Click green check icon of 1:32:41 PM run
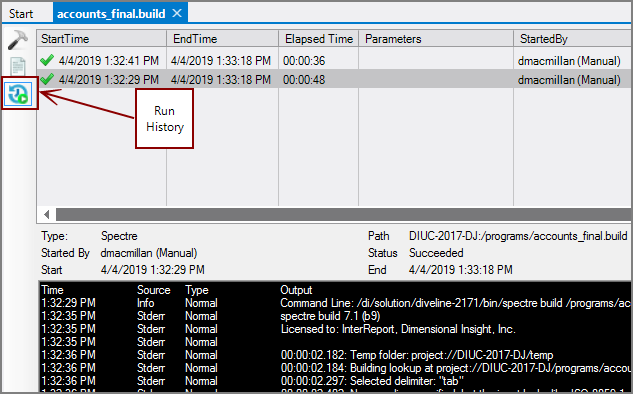Image resolution: width=633 pixels, height=394 pixels. pyautogui.click(x=47, y=60)
